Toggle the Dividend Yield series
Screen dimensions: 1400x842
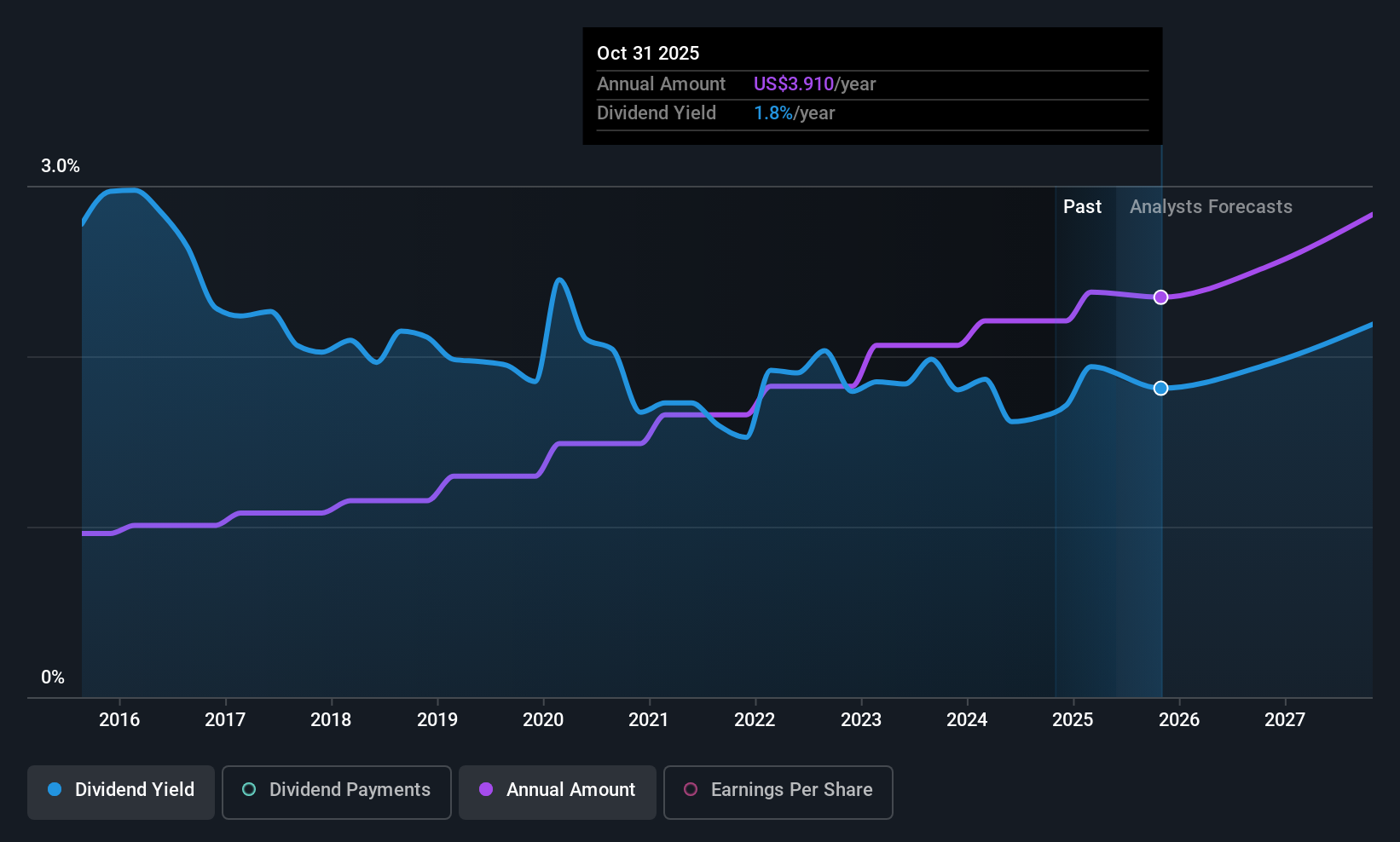coord(121,793)
